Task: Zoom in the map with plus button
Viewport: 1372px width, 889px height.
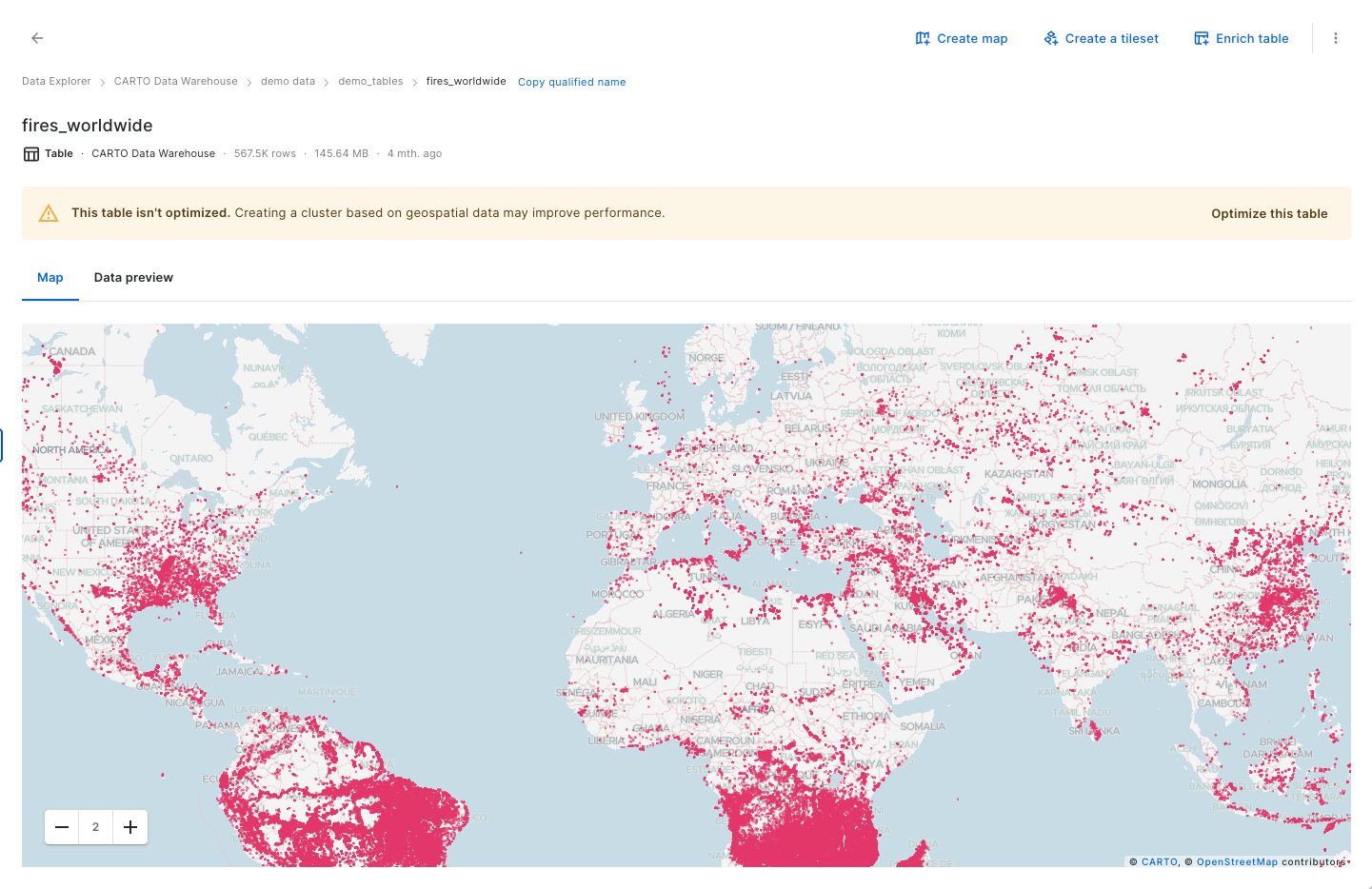Action: (130, 827)
